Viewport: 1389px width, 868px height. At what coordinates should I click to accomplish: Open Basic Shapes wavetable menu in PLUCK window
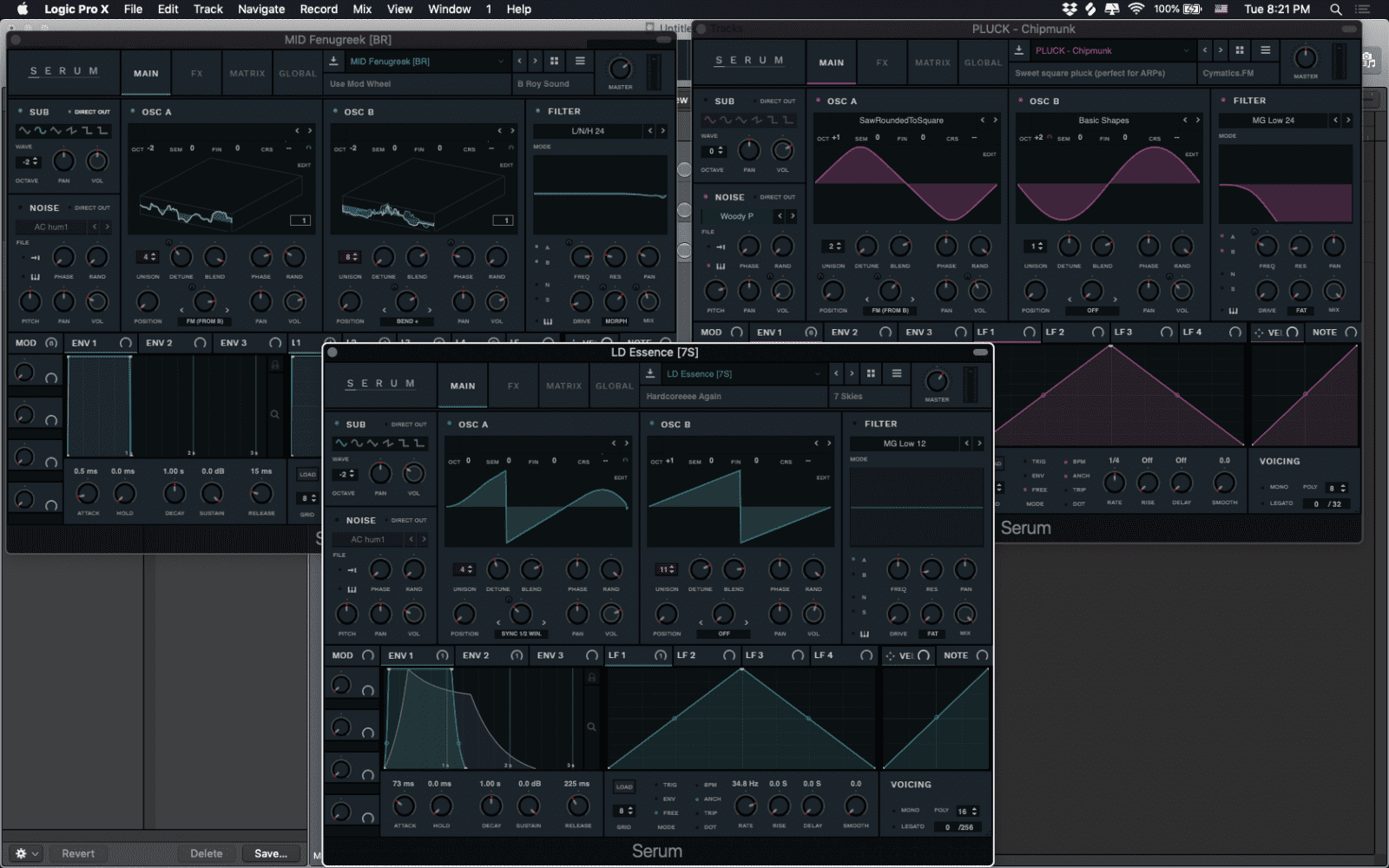pos(1103,121)
